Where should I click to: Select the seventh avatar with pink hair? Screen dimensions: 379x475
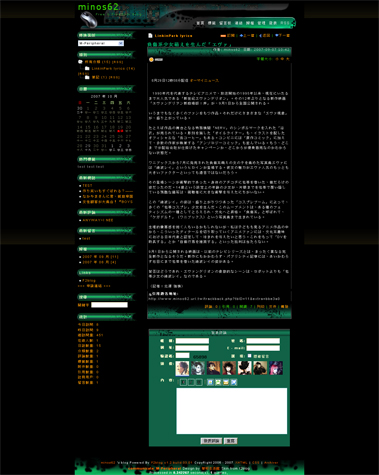(276, 368)
